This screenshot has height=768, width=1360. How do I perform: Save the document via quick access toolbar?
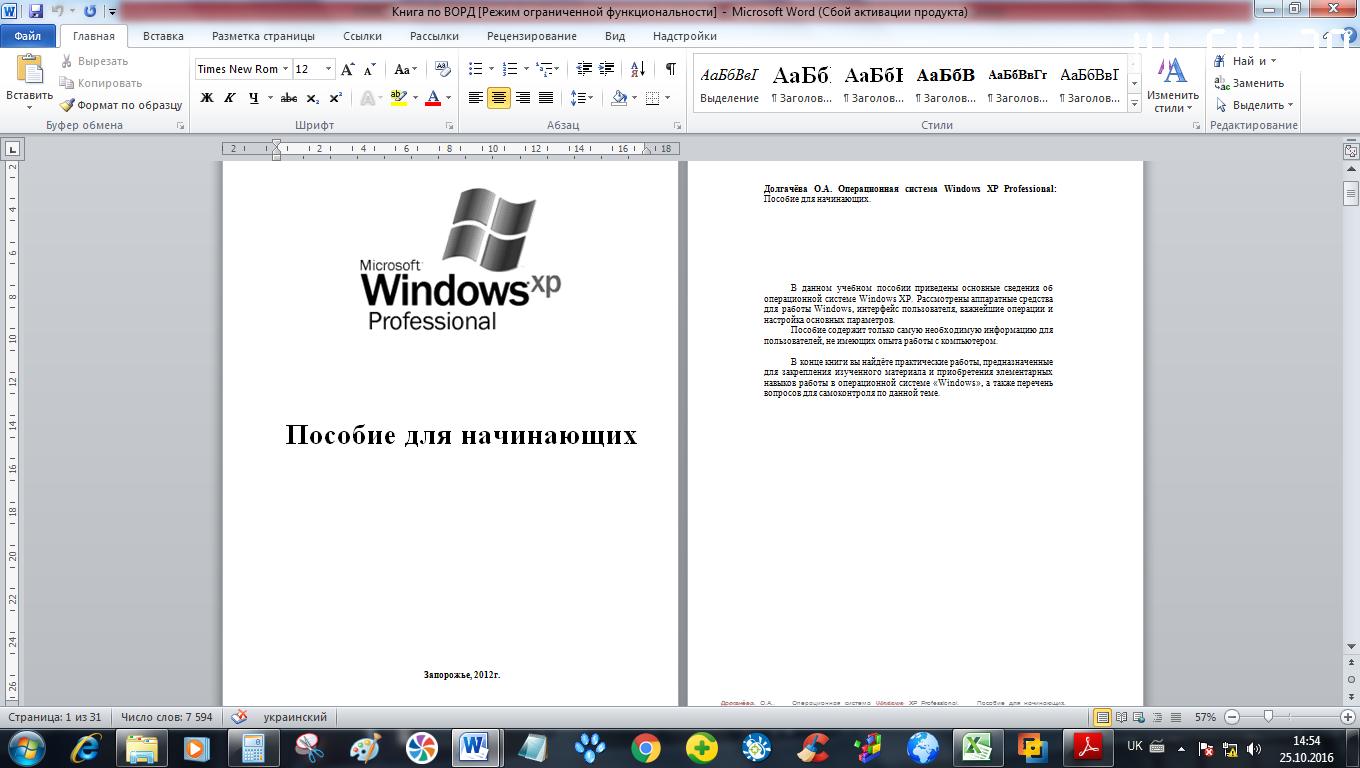(x=36, y=12)
